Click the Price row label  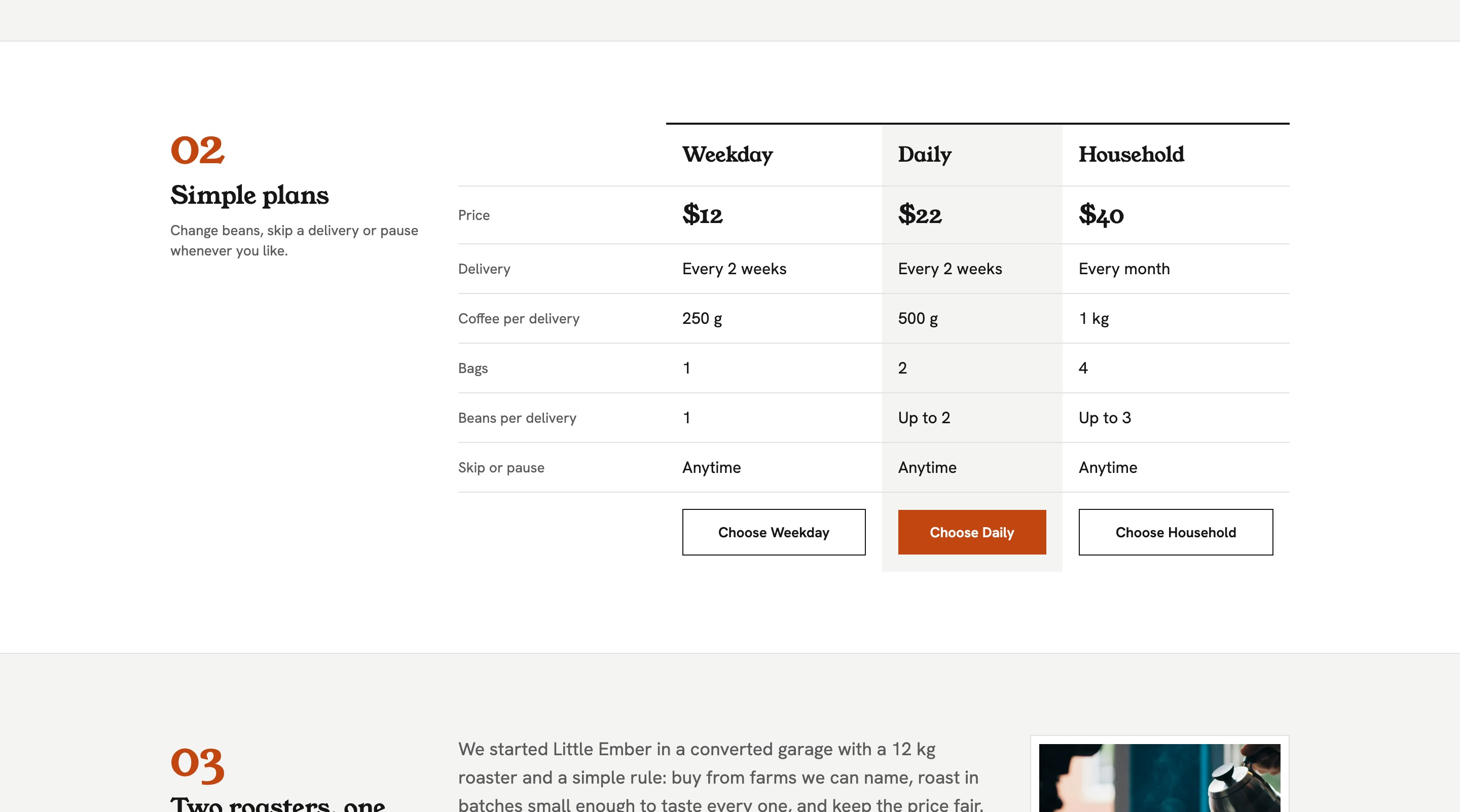(474, 215)
